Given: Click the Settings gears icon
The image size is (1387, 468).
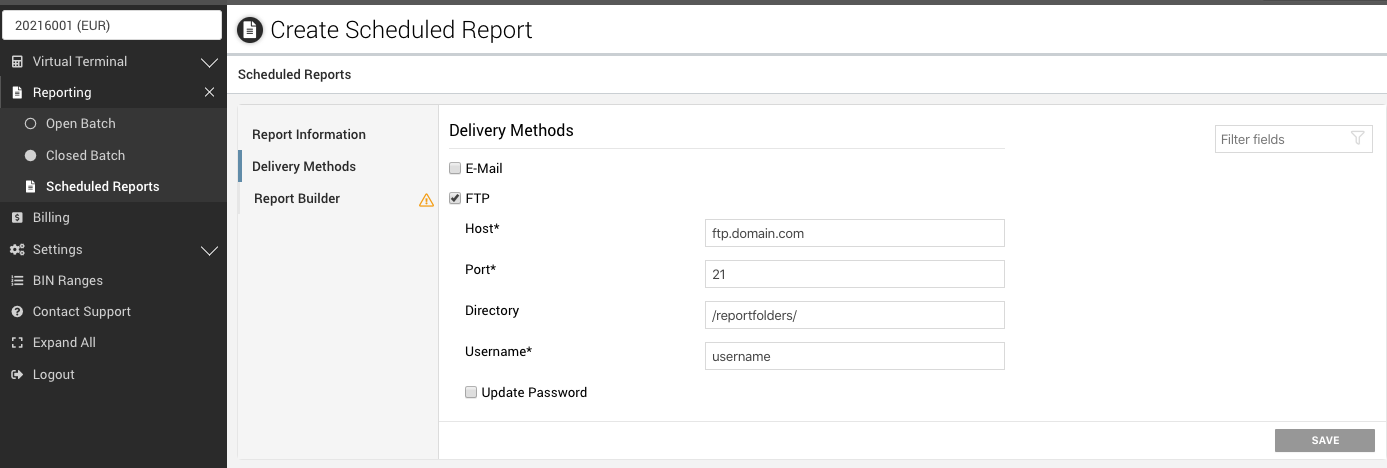Looking at the screenshot, I should pos(17,250).
